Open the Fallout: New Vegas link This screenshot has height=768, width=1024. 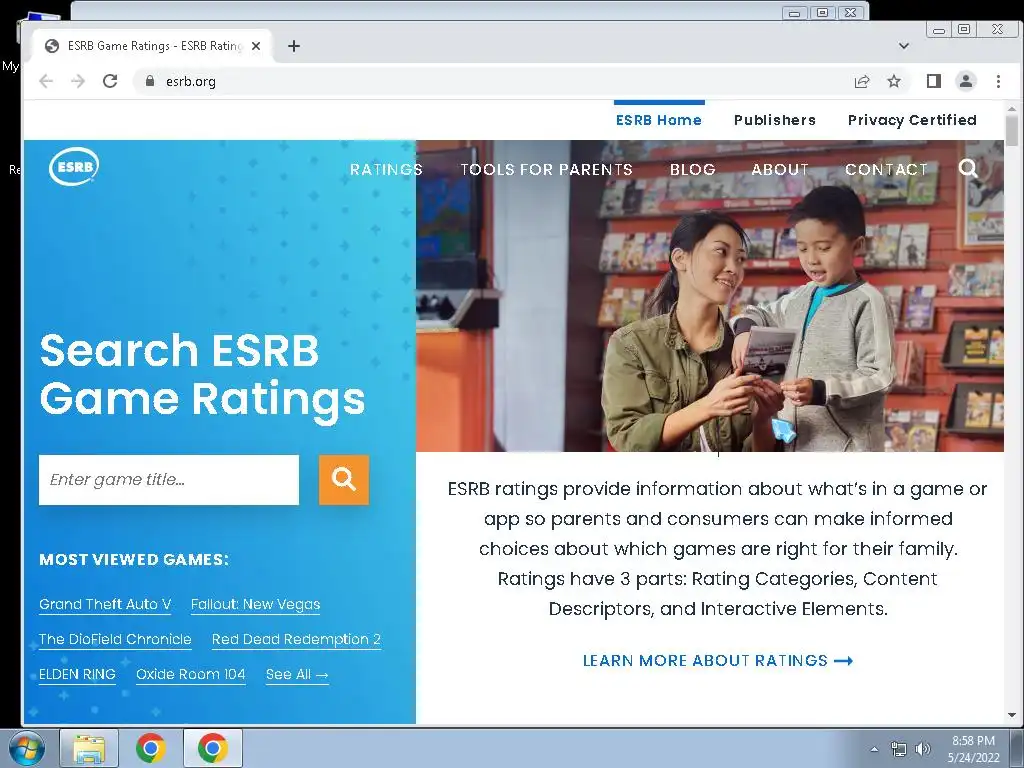(x=255, y=605)
